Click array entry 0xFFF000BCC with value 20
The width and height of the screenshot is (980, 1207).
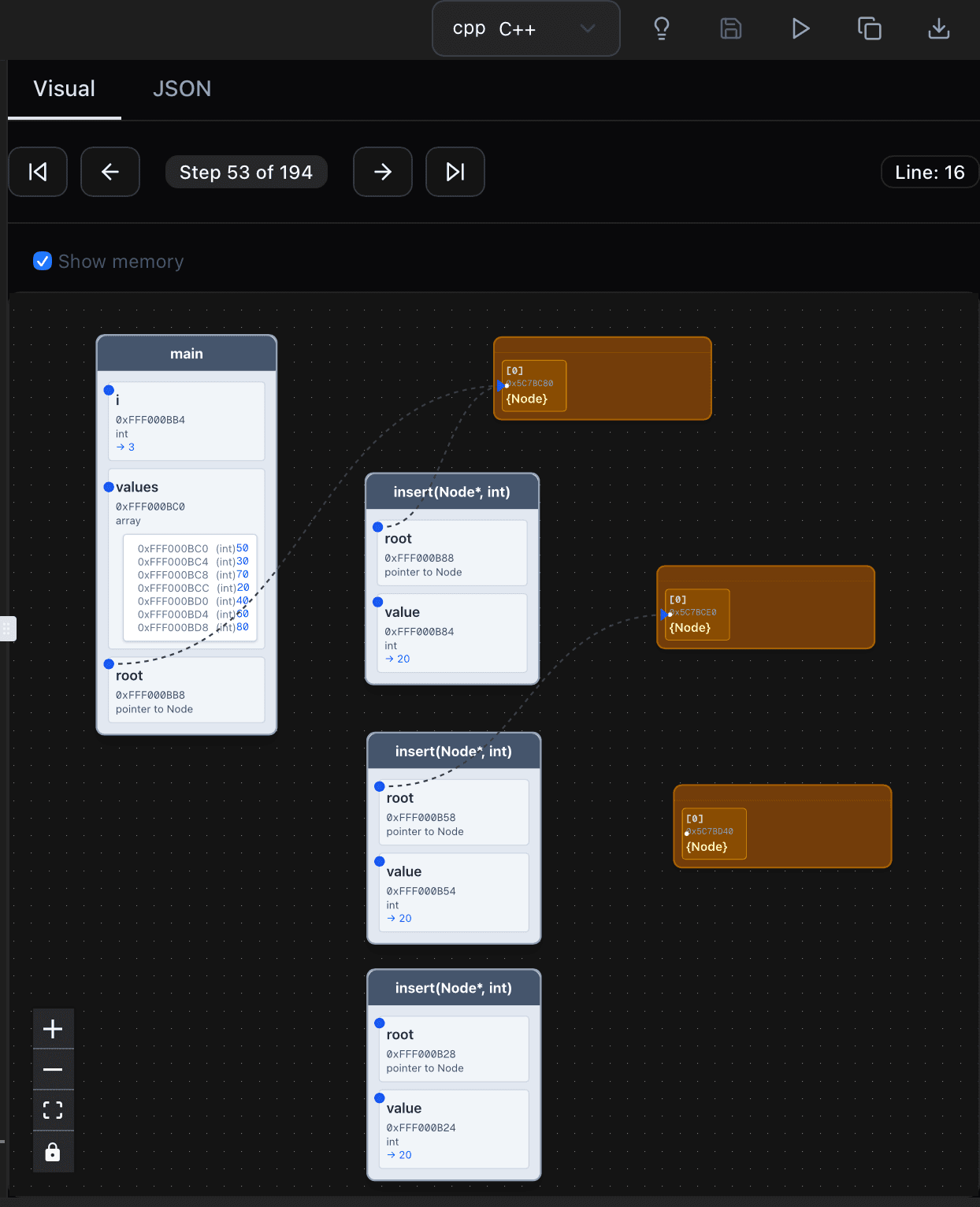193,588
